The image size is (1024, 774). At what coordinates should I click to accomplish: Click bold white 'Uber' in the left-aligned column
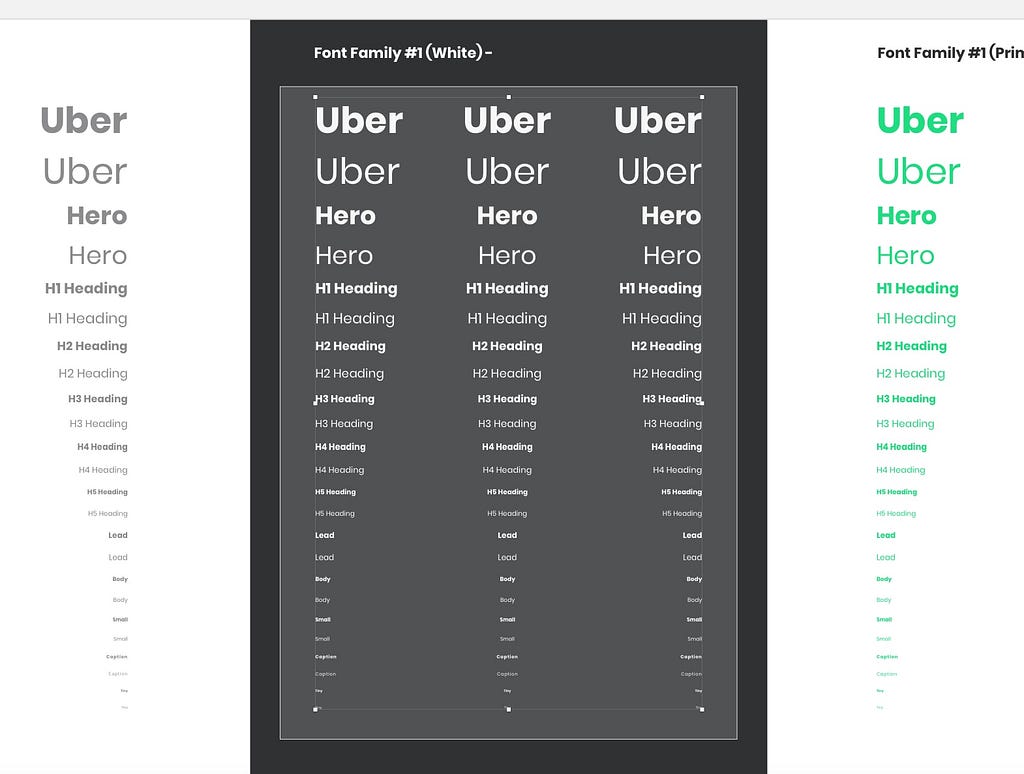[359, 121]
